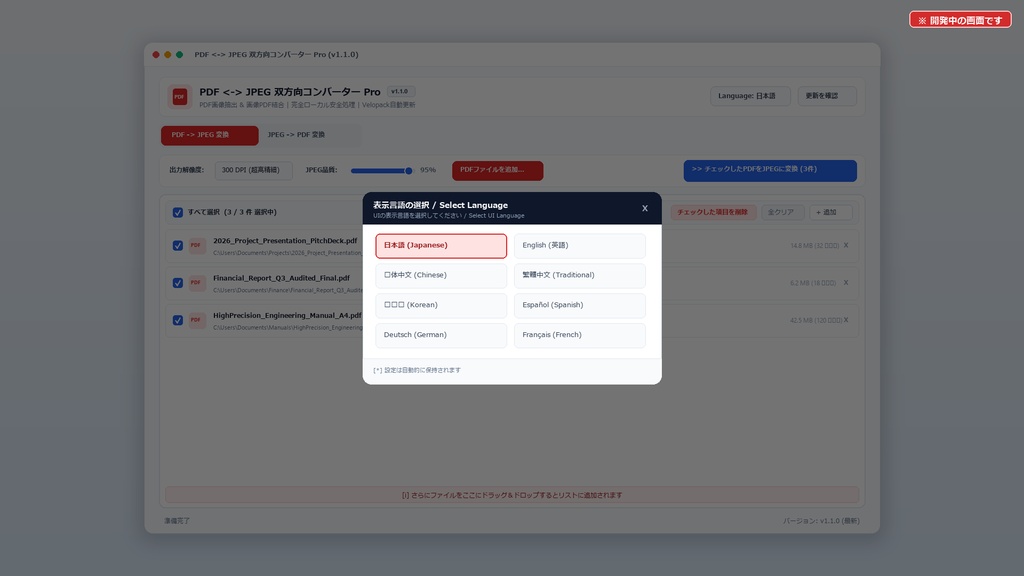Choose English (英語) as the language
The height and width of the screenshot is (576, 1024).
coord(579,246)
